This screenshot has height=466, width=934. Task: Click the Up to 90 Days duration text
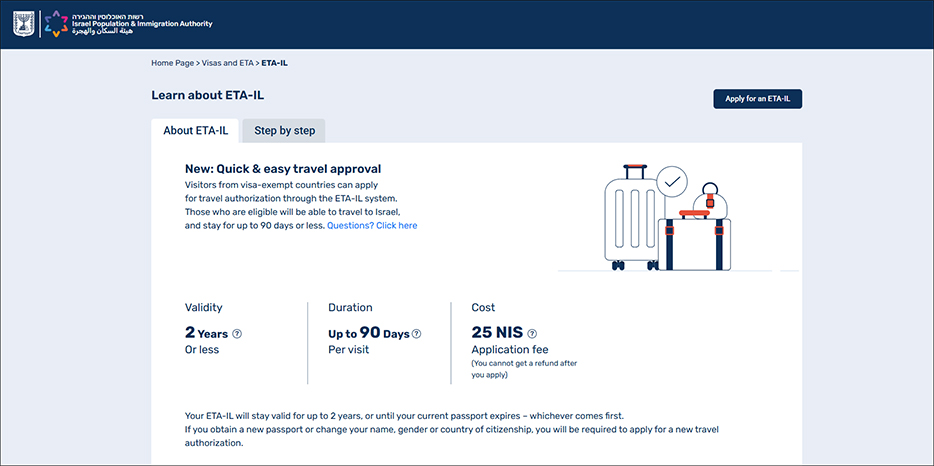click(369, 333)
